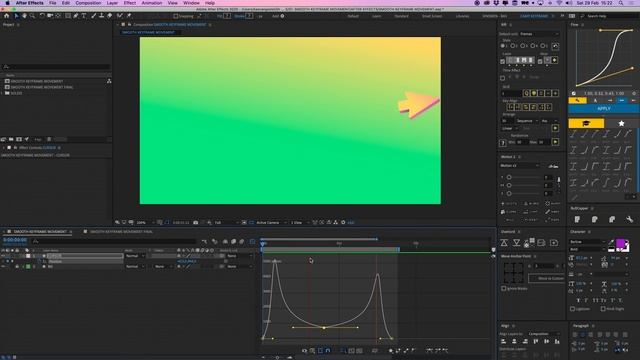This screenshot has width=640, height=360.
Task: Open the Default unit Frames dropdown
Action: [x=540, y=34]
